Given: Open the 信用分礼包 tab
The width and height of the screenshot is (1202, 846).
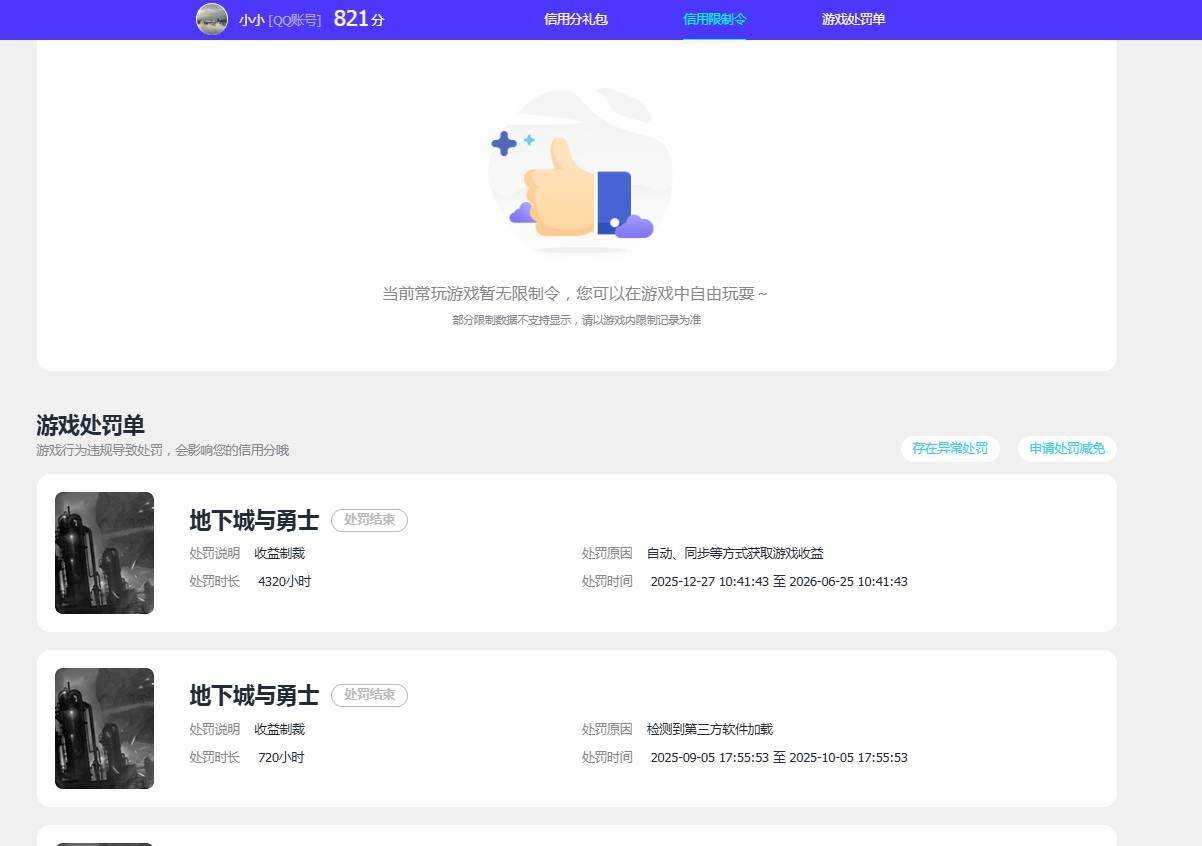Looking at the screenshot, I should point(576,19).
